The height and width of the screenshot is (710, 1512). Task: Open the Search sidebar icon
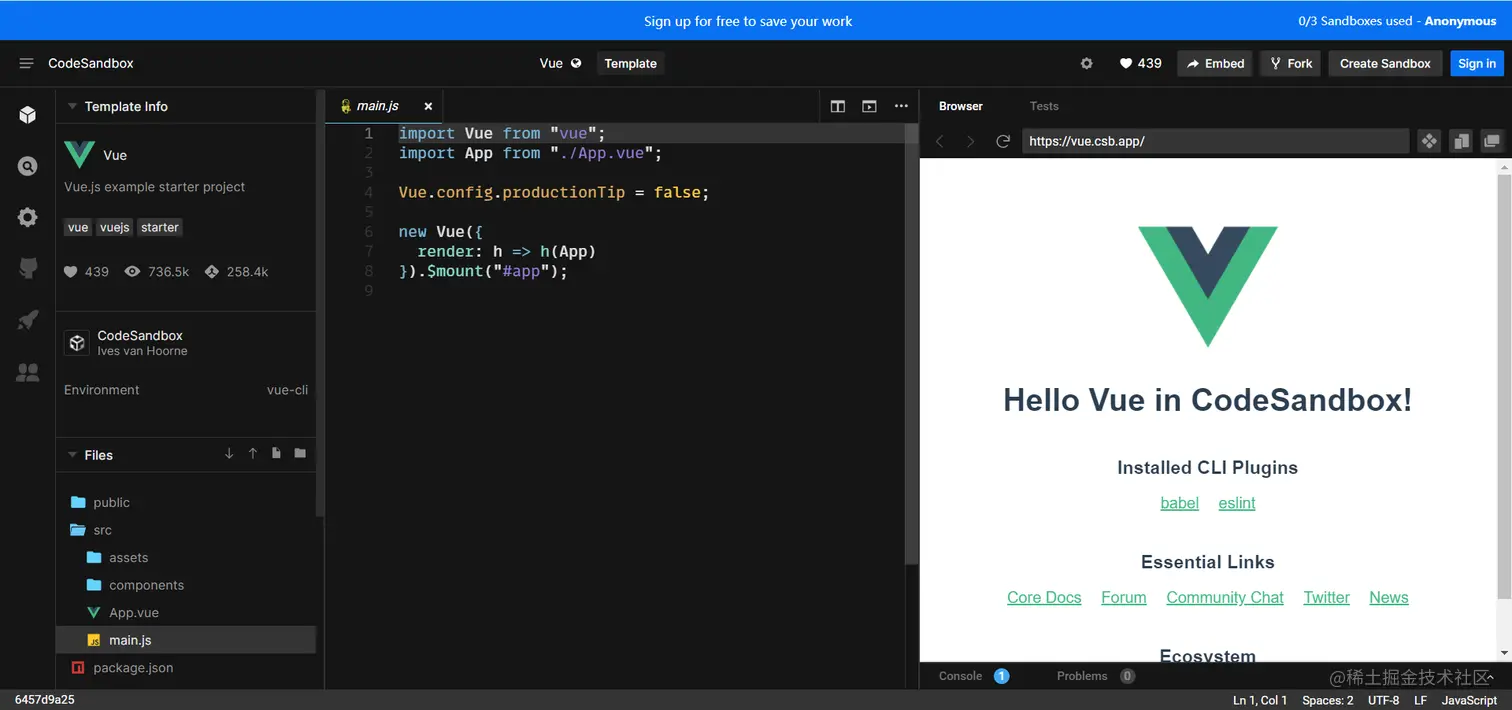coord(28,167)
